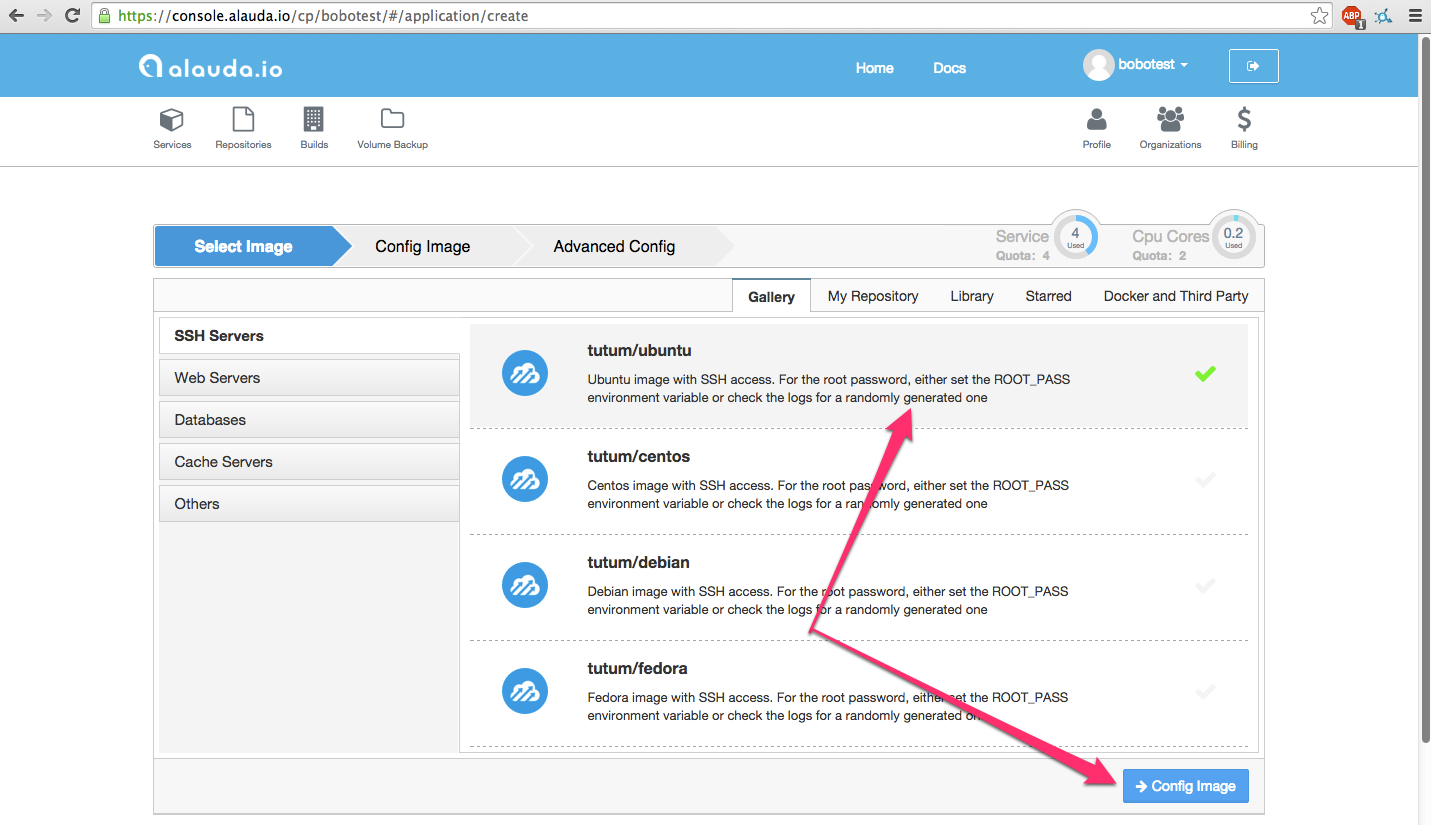Image resolution: width=1431 pixels, height=825 pixels.
Task: Click the tutum/centos title text
Action: click(639, 457)
